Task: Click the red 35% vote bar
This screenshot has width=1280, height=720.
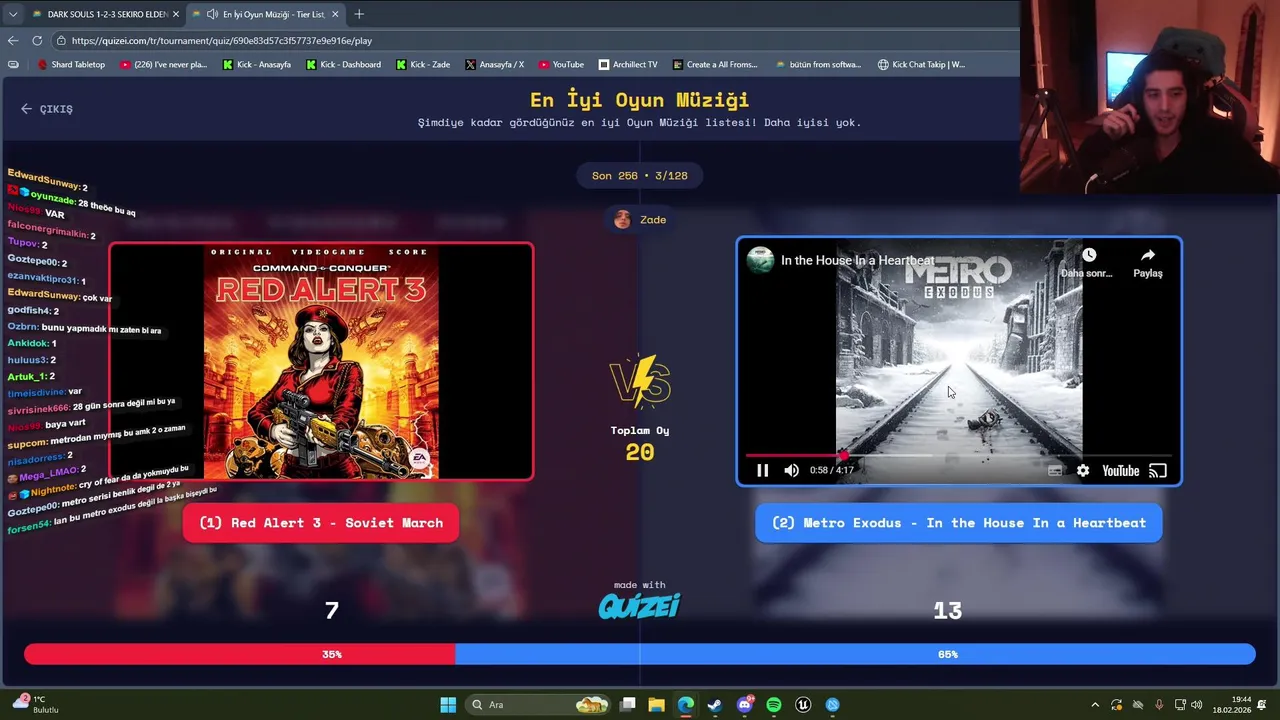Action: [x=239, y=654]
